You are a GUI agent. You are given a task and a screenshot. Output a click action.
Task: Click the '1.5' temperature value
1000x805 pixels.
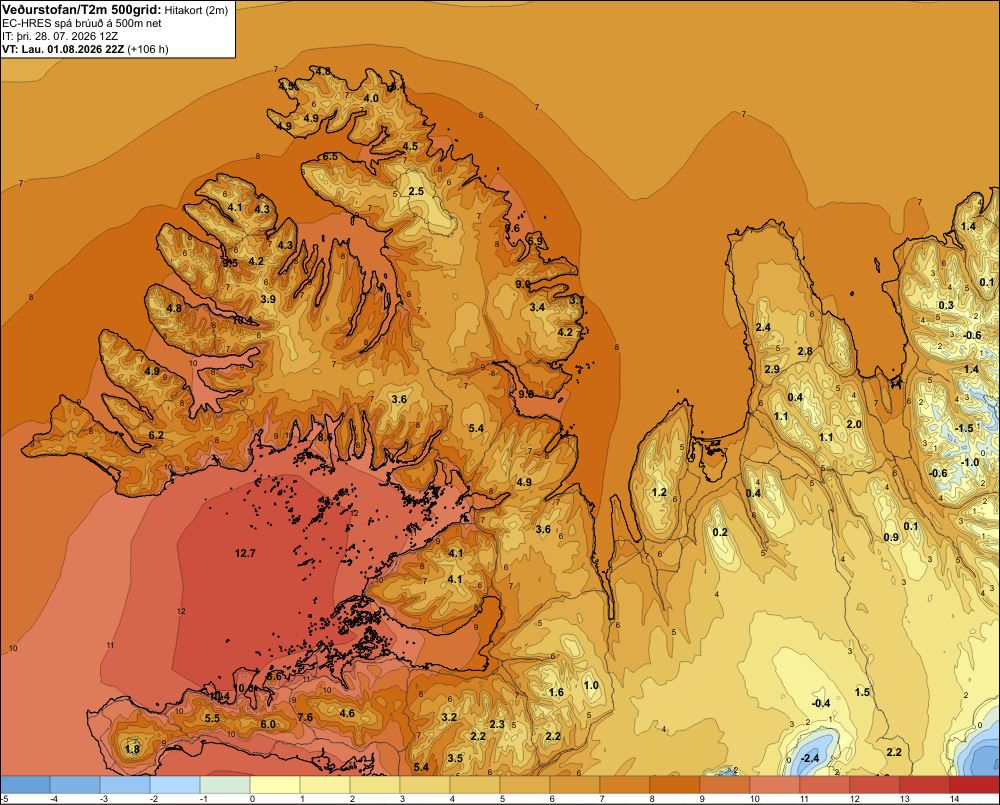pos(862,692)
